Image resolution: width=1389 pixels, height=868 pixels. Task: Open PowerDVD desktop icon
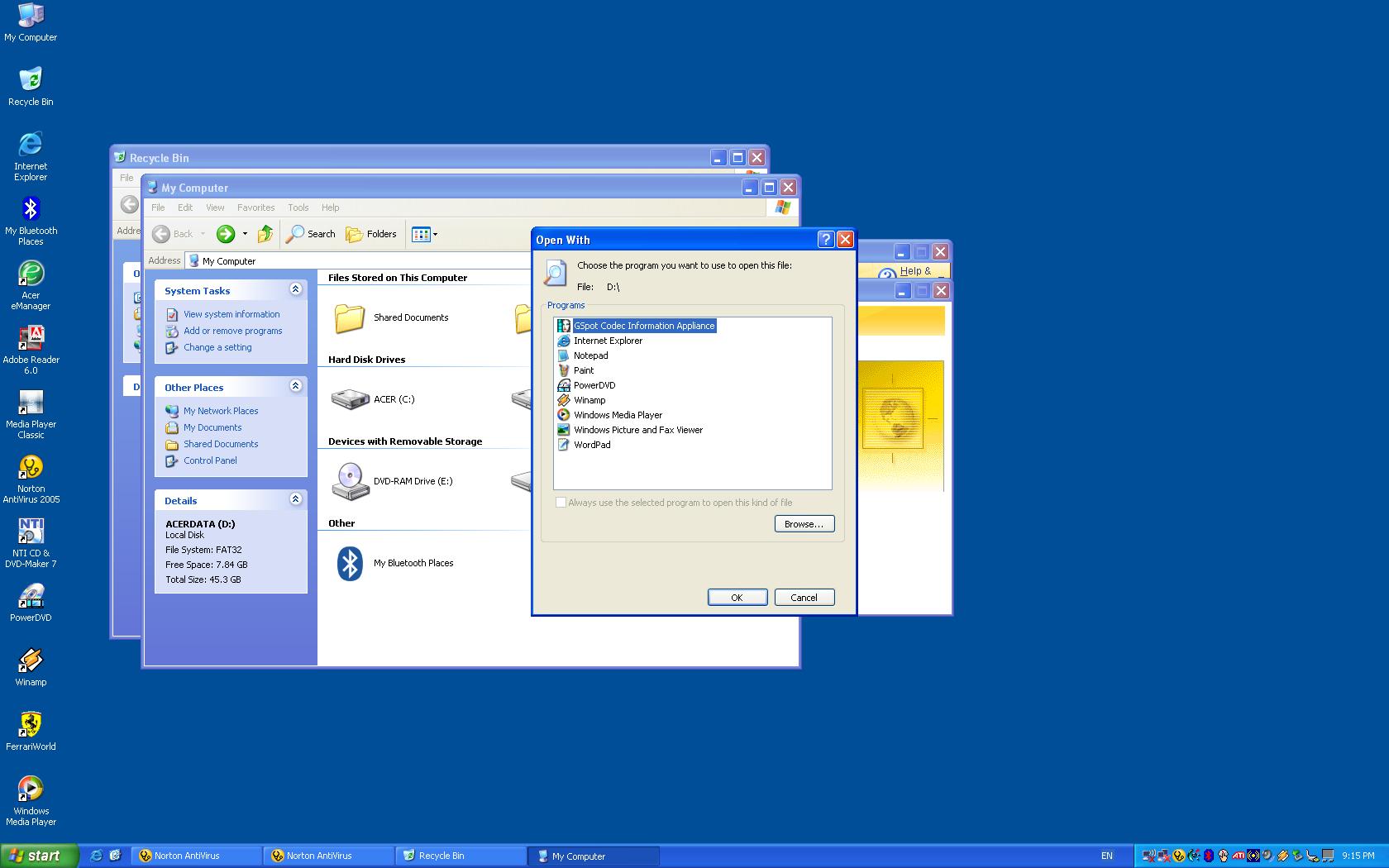[31, 603]
